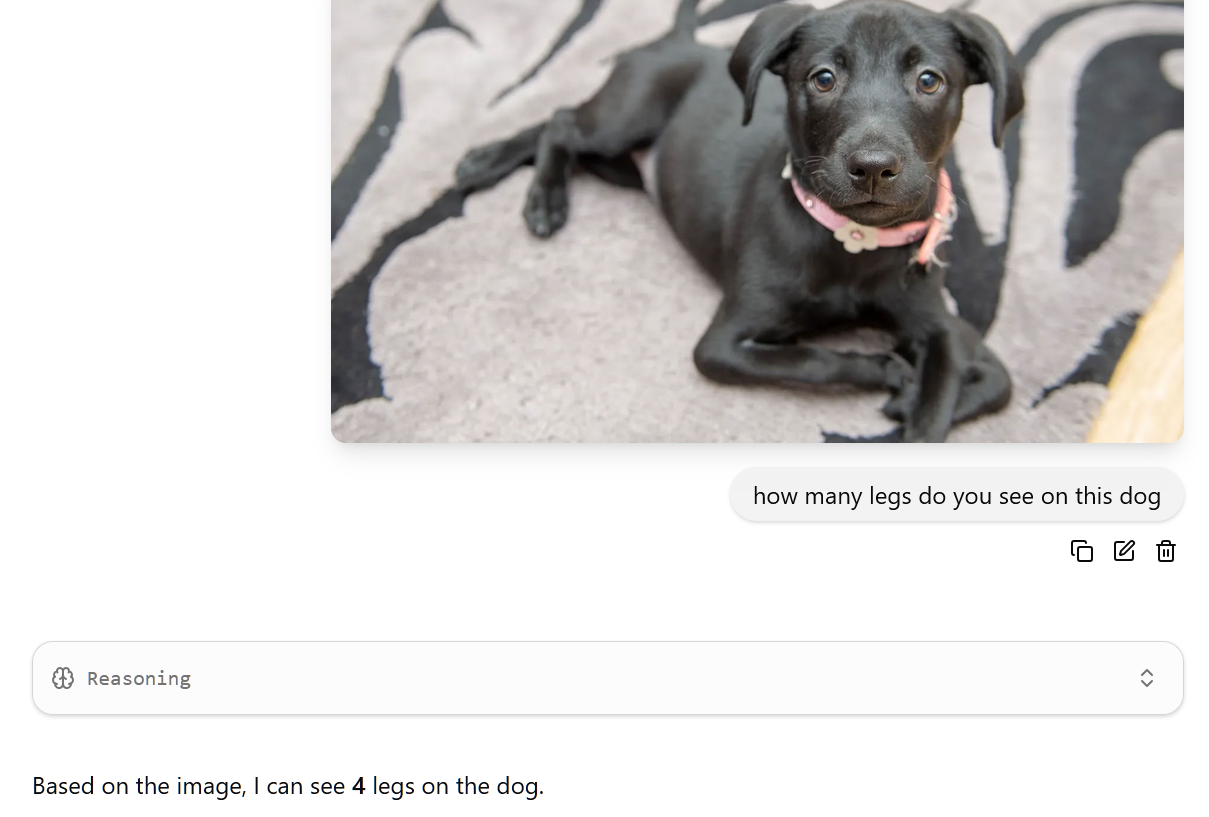The image size is (1209, 817).
Task: Click the "how many legs" message bubble
Action: (957, 495)
